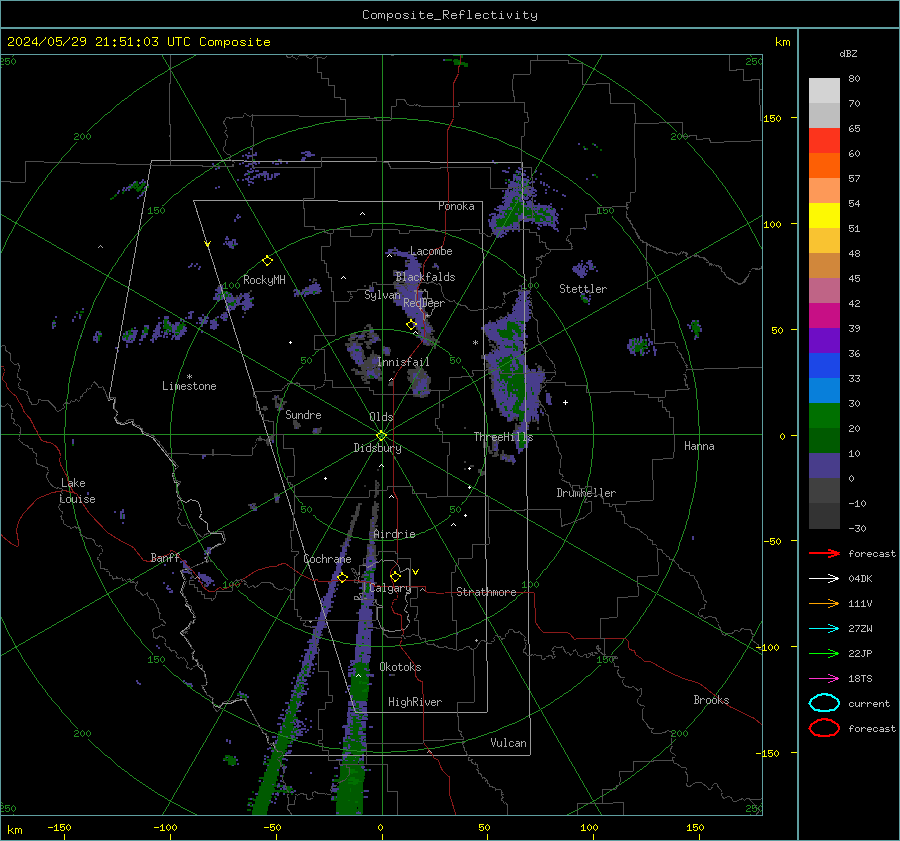
Task: Click the Composite_Reflectivity title text
Action: [x=449, y=15]
